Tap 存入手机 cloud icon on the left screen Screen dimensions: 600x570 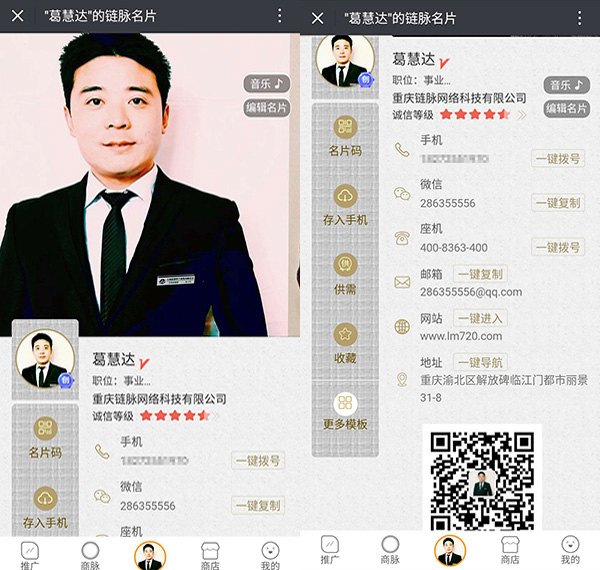click(x=46, y=498)
